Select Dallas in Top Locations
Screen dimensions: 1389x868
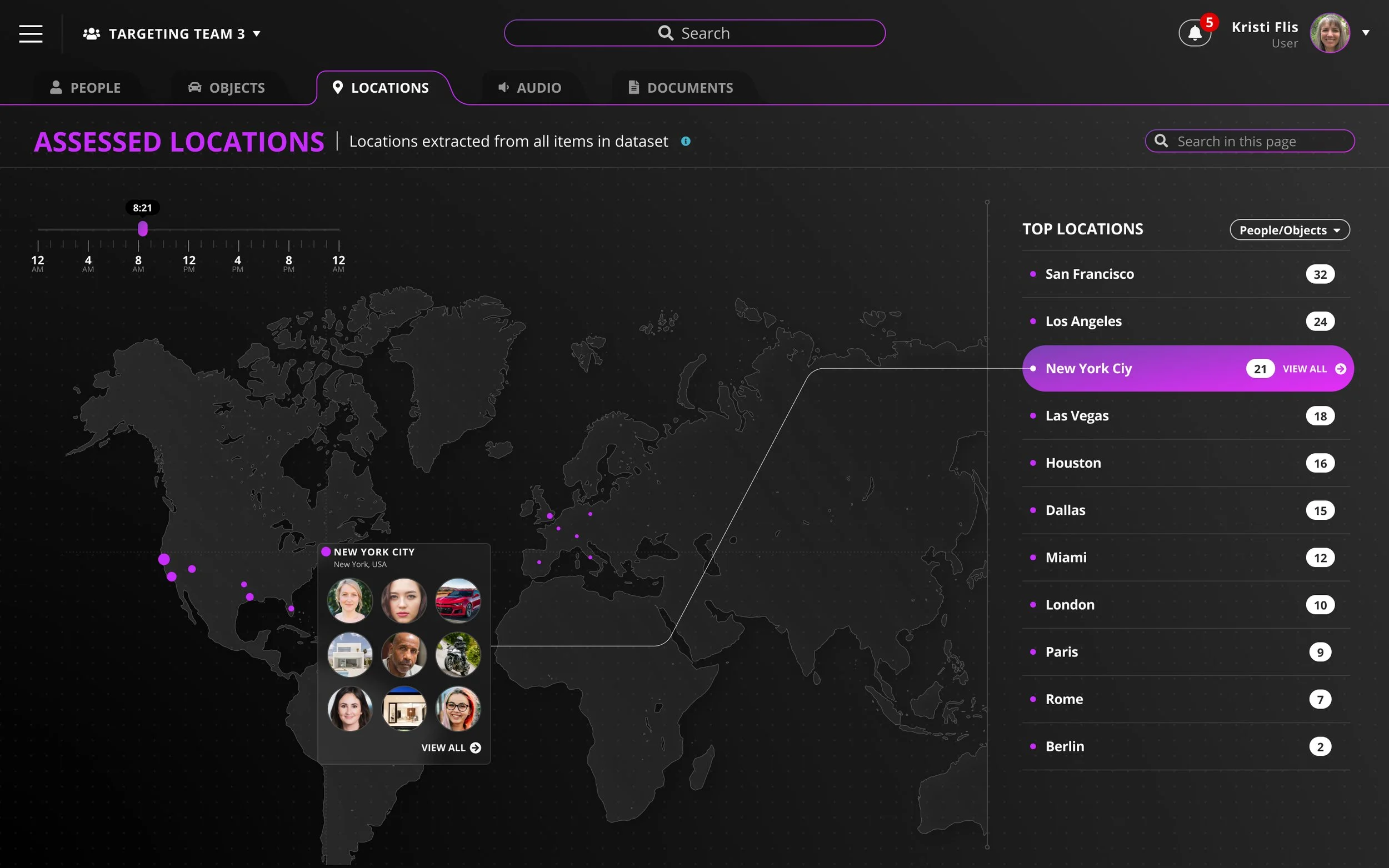coord(1186,510)
